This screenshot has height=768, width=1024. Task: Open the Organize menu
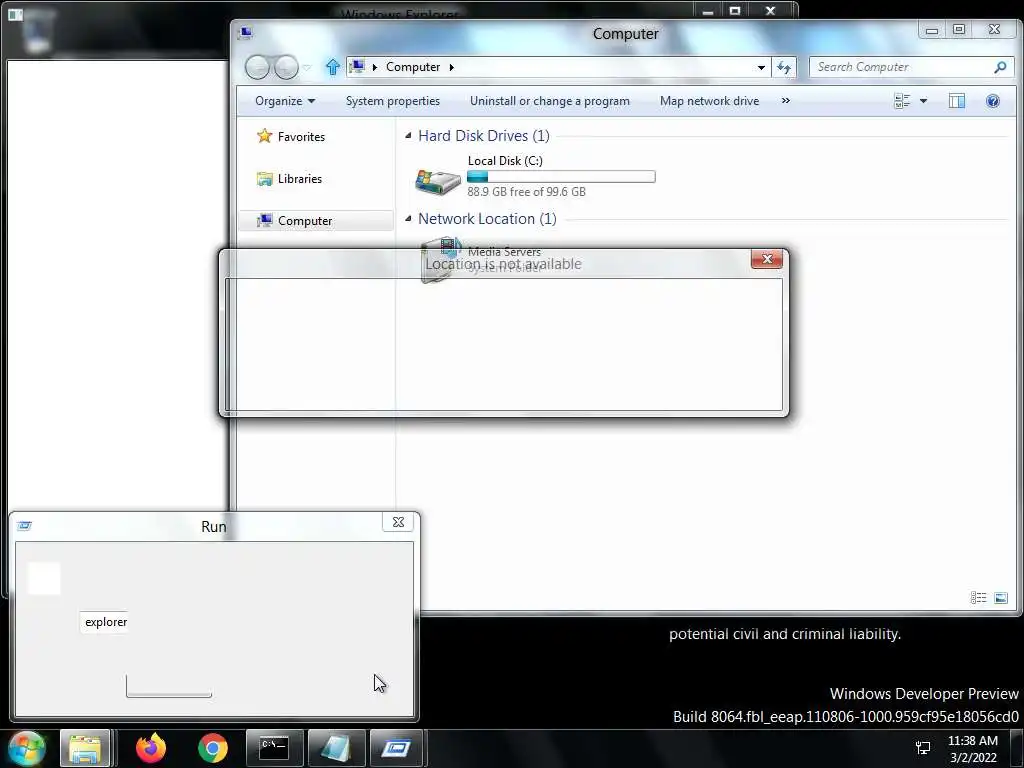[x=285, y=101]
